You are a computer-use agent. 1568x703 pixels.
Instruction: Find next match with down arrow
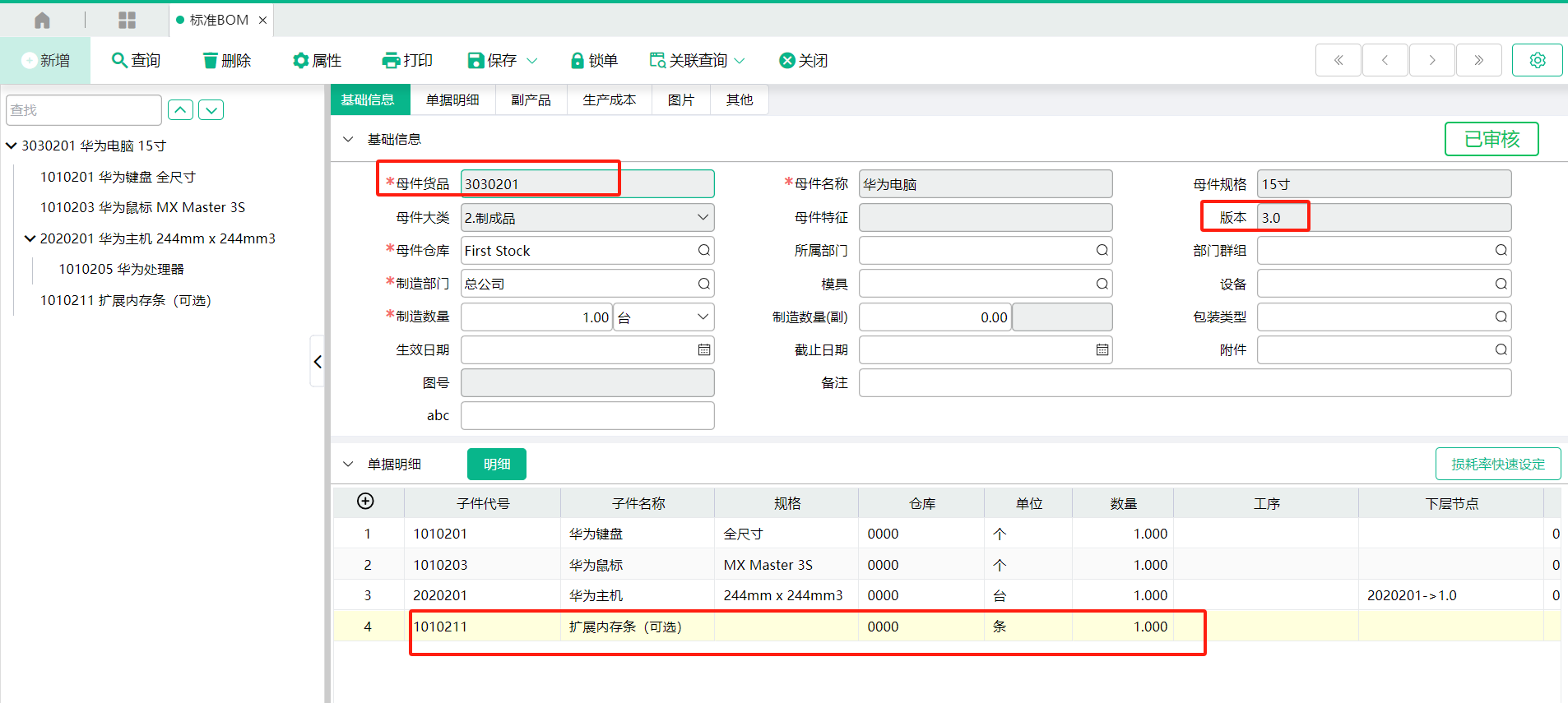(x=211, y=110)
